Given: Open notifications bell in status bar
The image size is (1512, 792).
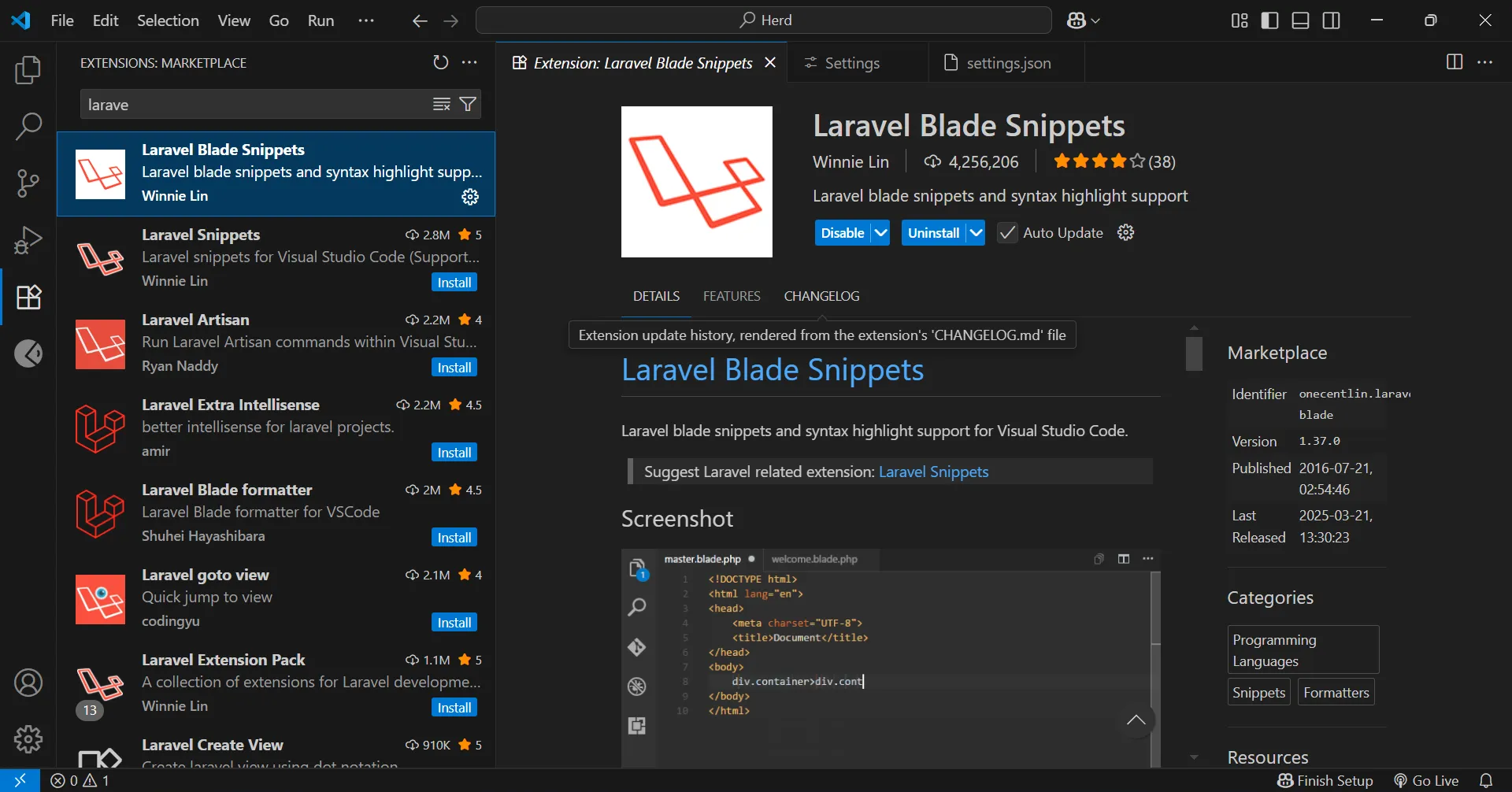Looking at the screenshot, I should (1486, 780).
